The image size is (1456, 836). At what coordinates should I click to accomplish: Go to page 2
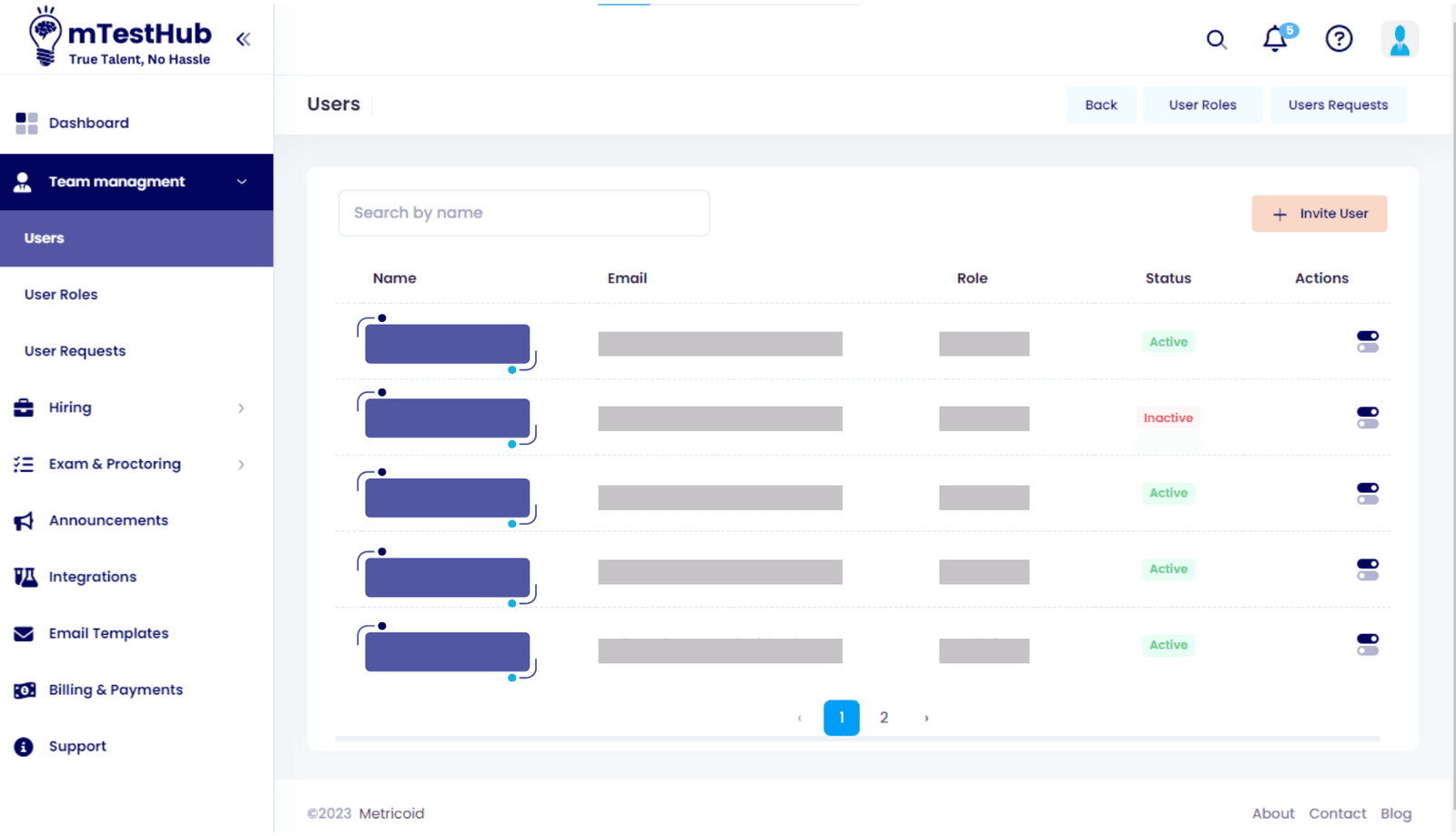(884, 718)
